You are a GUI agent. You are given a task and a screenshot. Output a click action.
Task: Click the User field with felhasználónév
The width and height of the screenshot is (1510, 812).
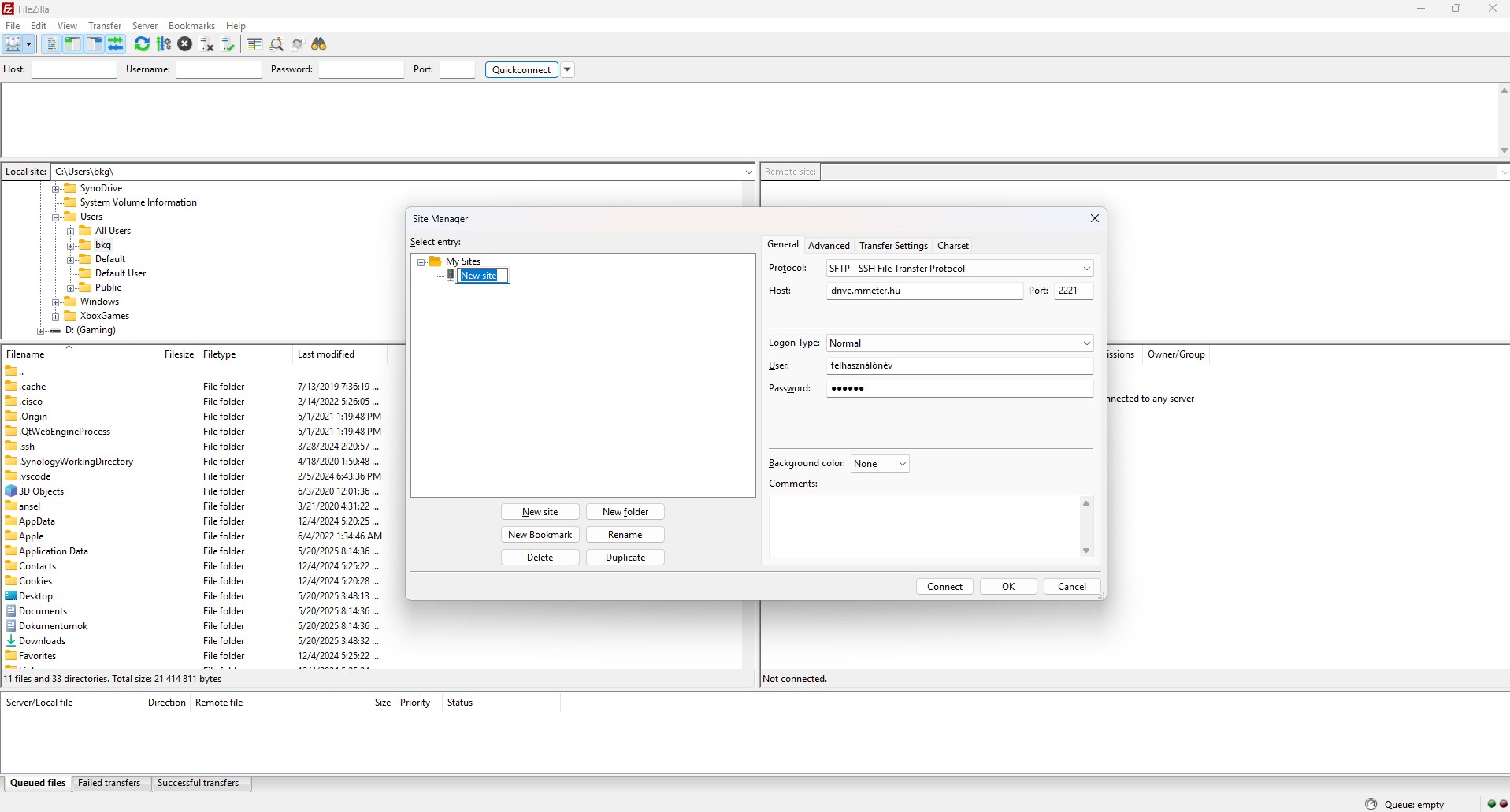pyautogui.click(x=959, y=365)
